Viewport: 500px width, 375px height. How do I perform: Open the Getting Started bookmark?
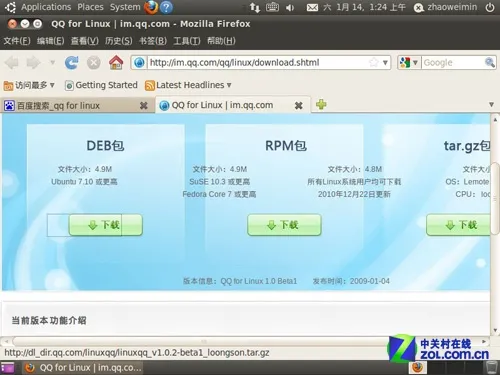click(x=101, y=85)
